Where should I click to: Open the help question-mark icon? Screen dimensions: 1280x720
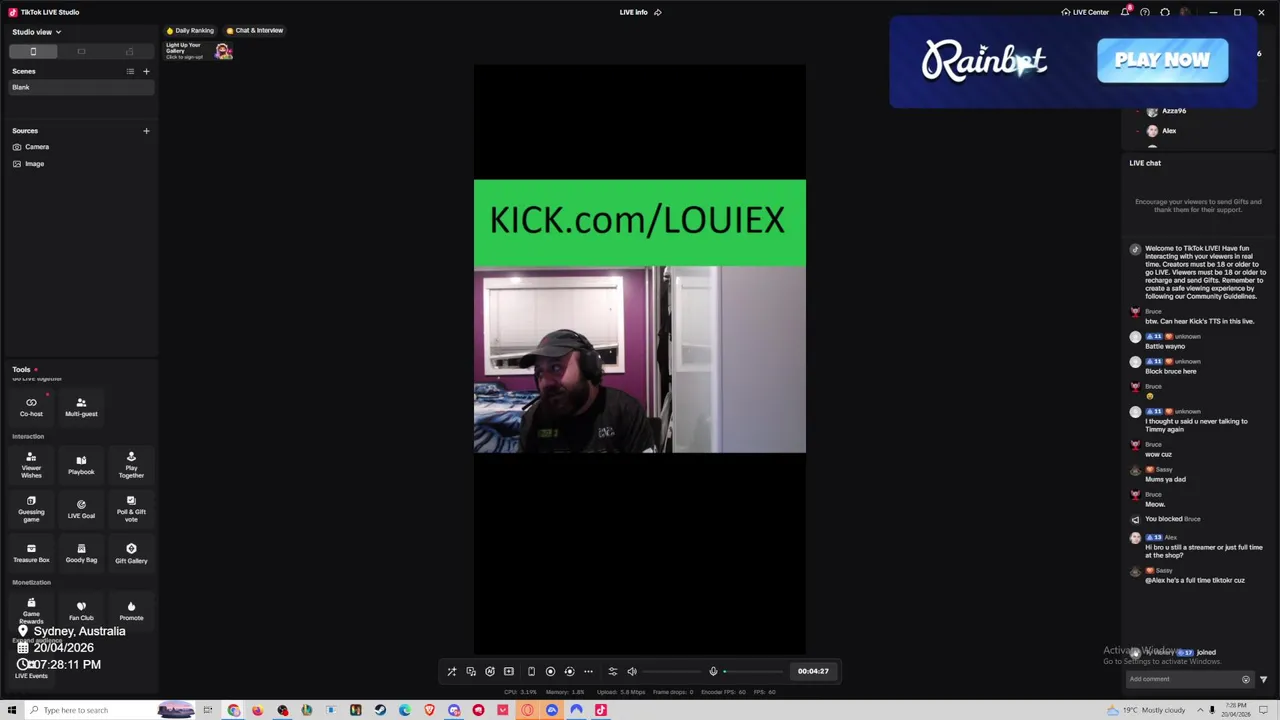click(x=1145, y=12)
